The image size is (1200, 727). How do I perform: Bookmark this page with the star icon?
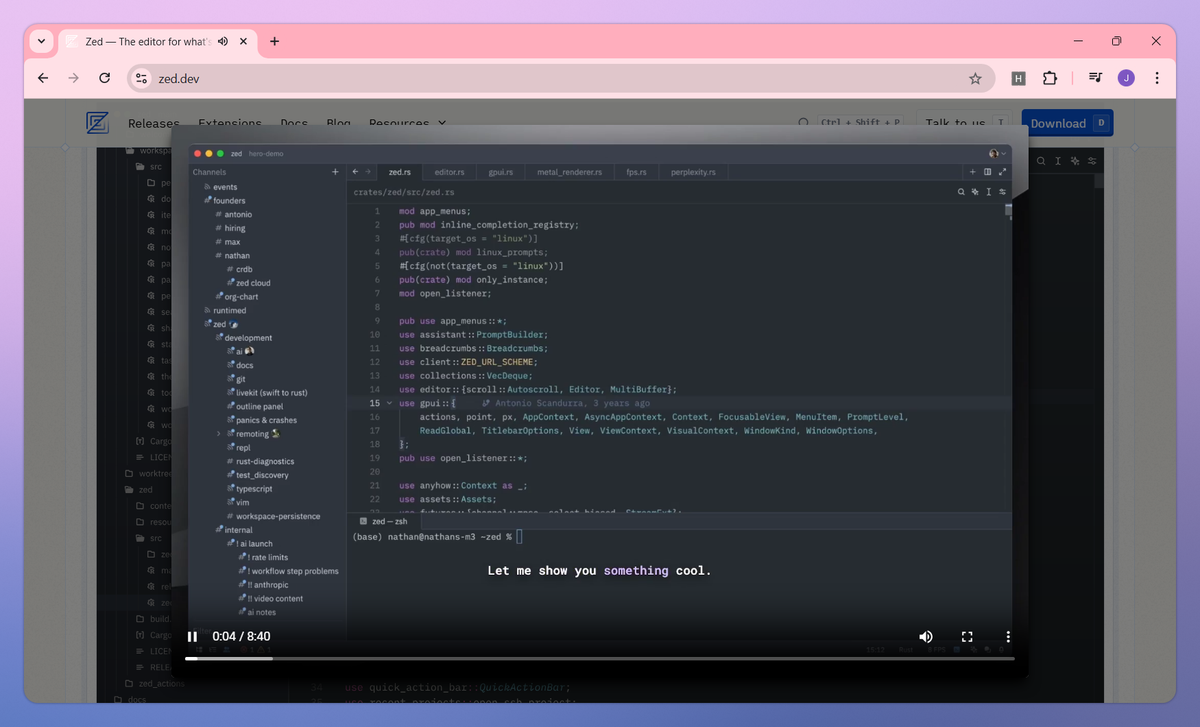point(975,78)
